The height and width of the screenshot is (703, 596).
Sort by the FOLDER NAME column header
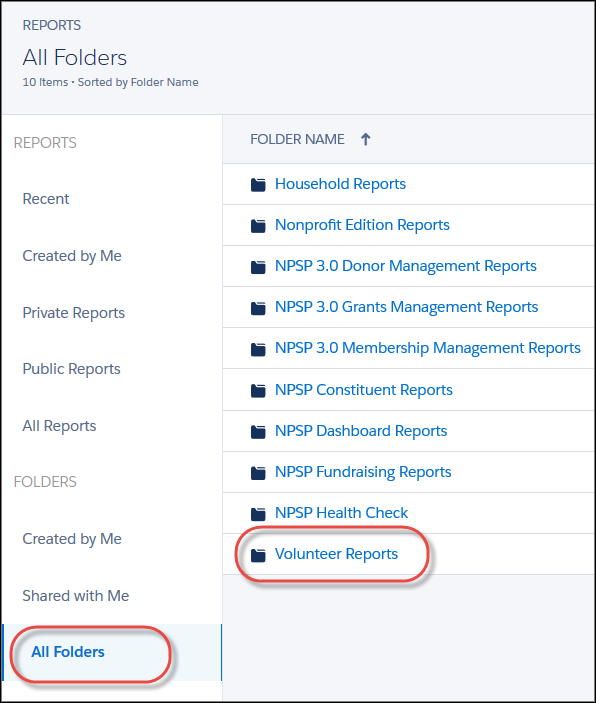pos(297,139)
